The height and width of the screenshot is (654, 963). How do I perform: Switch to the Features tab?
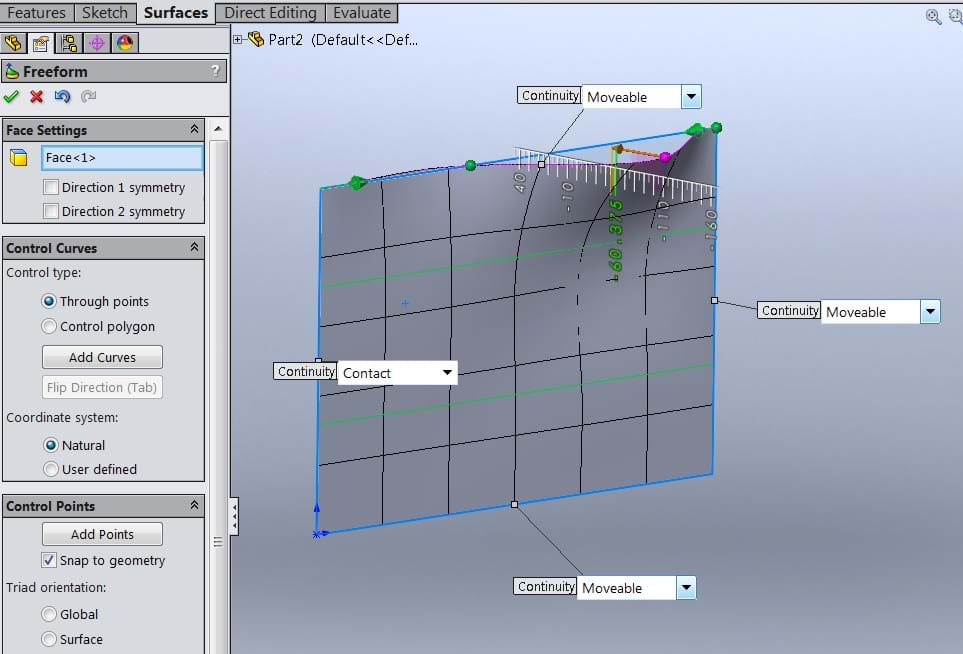point(36,13)
